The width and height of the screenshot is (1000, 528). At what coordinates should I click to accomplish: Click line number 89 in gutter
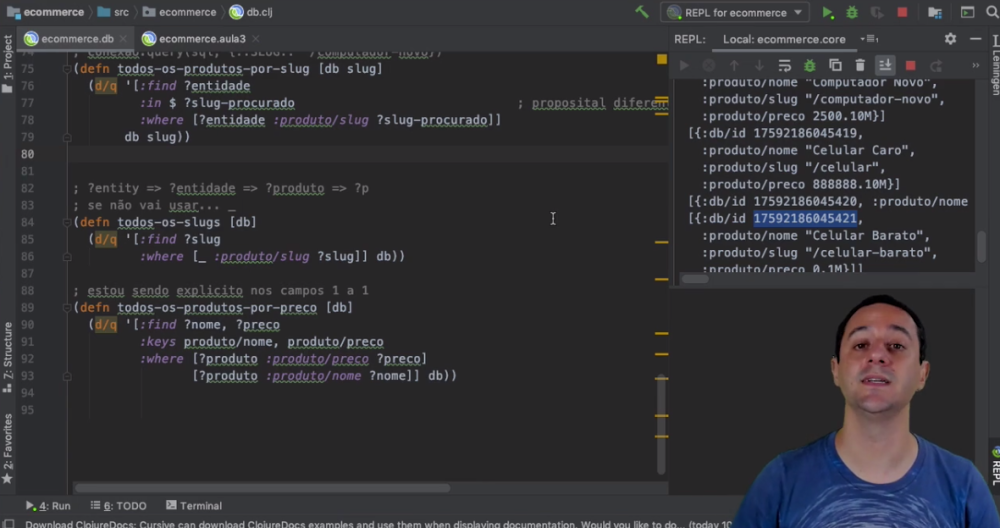point(27,307)
